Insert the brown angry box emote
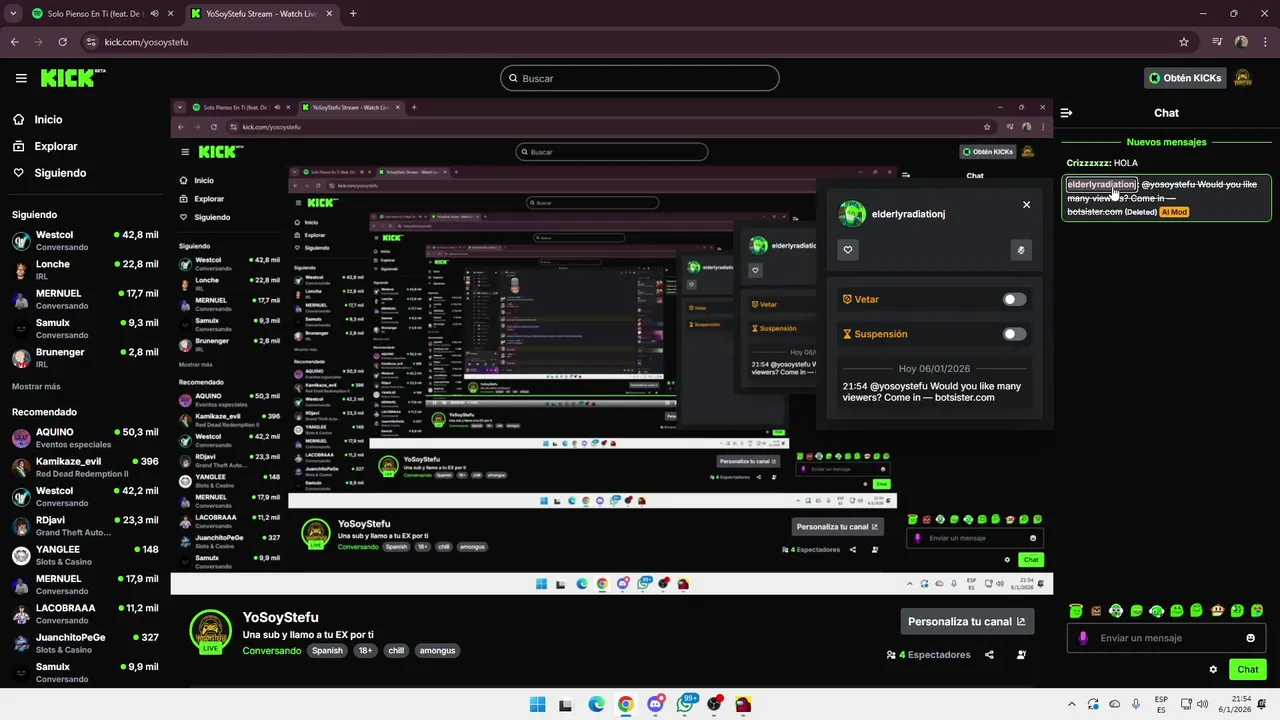This screenshot has width=1280, height=720. pyautogui.click(x=1096, y=610)
